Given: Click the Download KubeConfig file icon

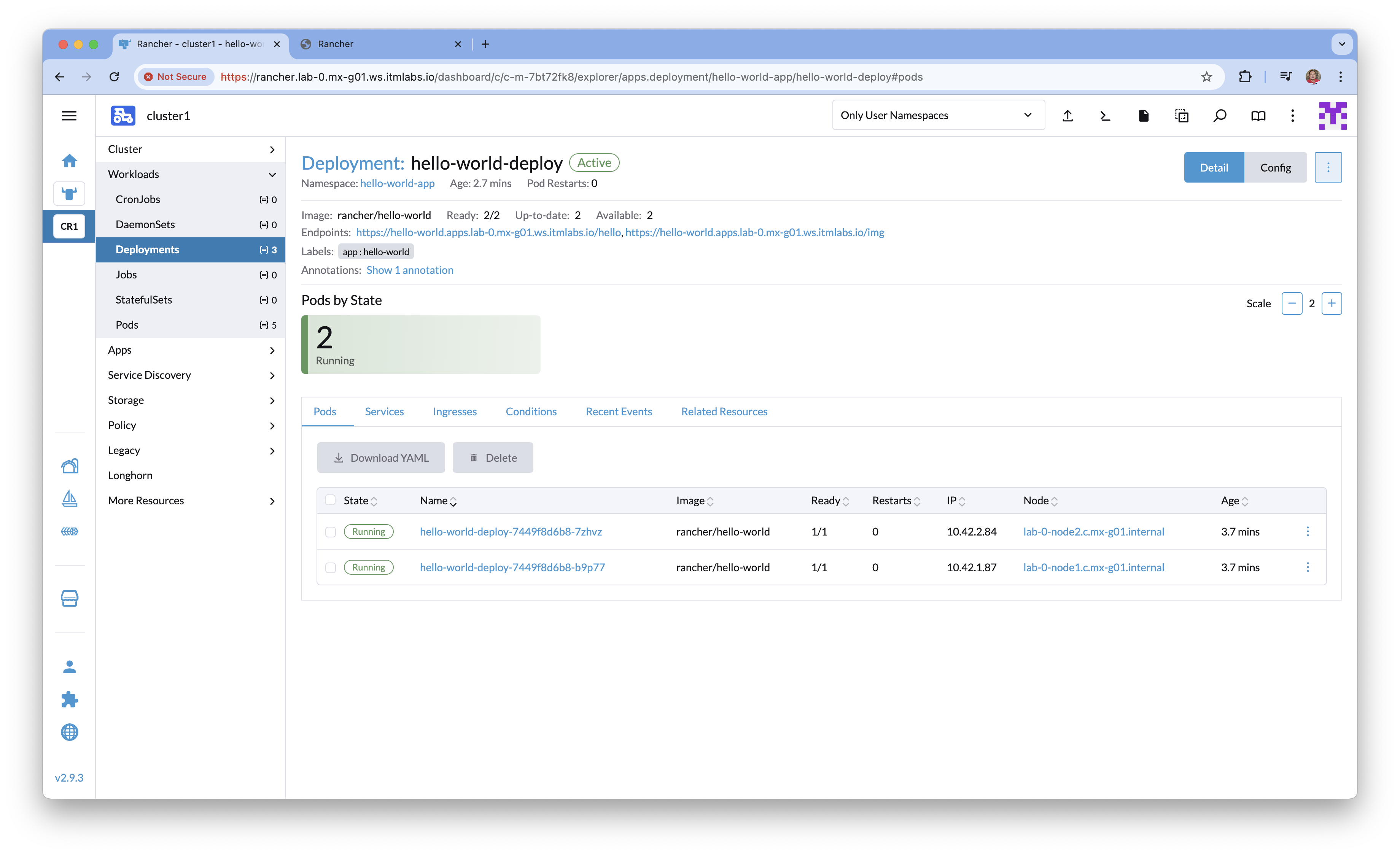Looking at the screenshot, I should point(1143,116).
